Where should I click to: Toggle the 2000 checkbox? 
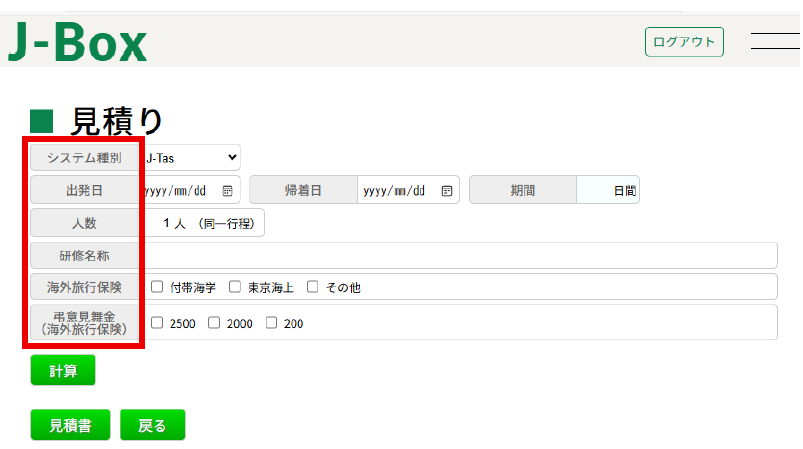pos(214,323)
